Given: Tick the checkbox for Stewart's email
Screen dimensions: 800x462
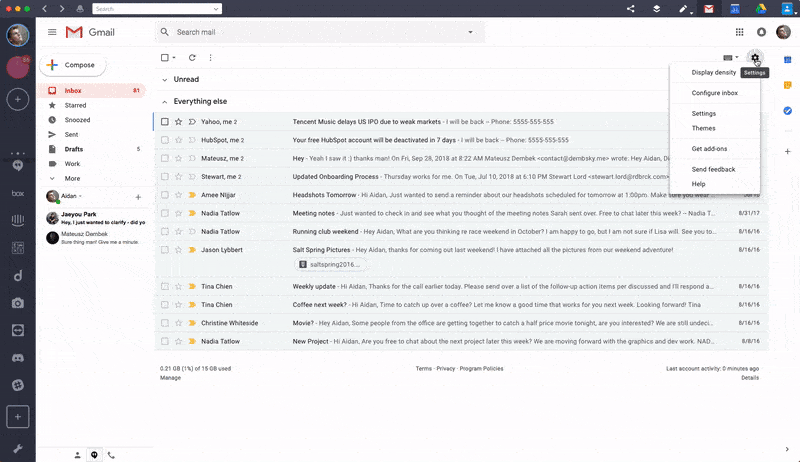Looking at the screenshot, I should point(165,176).
